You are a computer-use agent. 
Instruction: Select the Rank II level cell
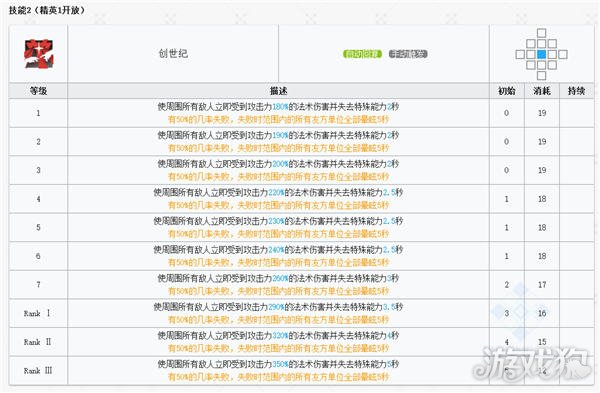(38, 342)
